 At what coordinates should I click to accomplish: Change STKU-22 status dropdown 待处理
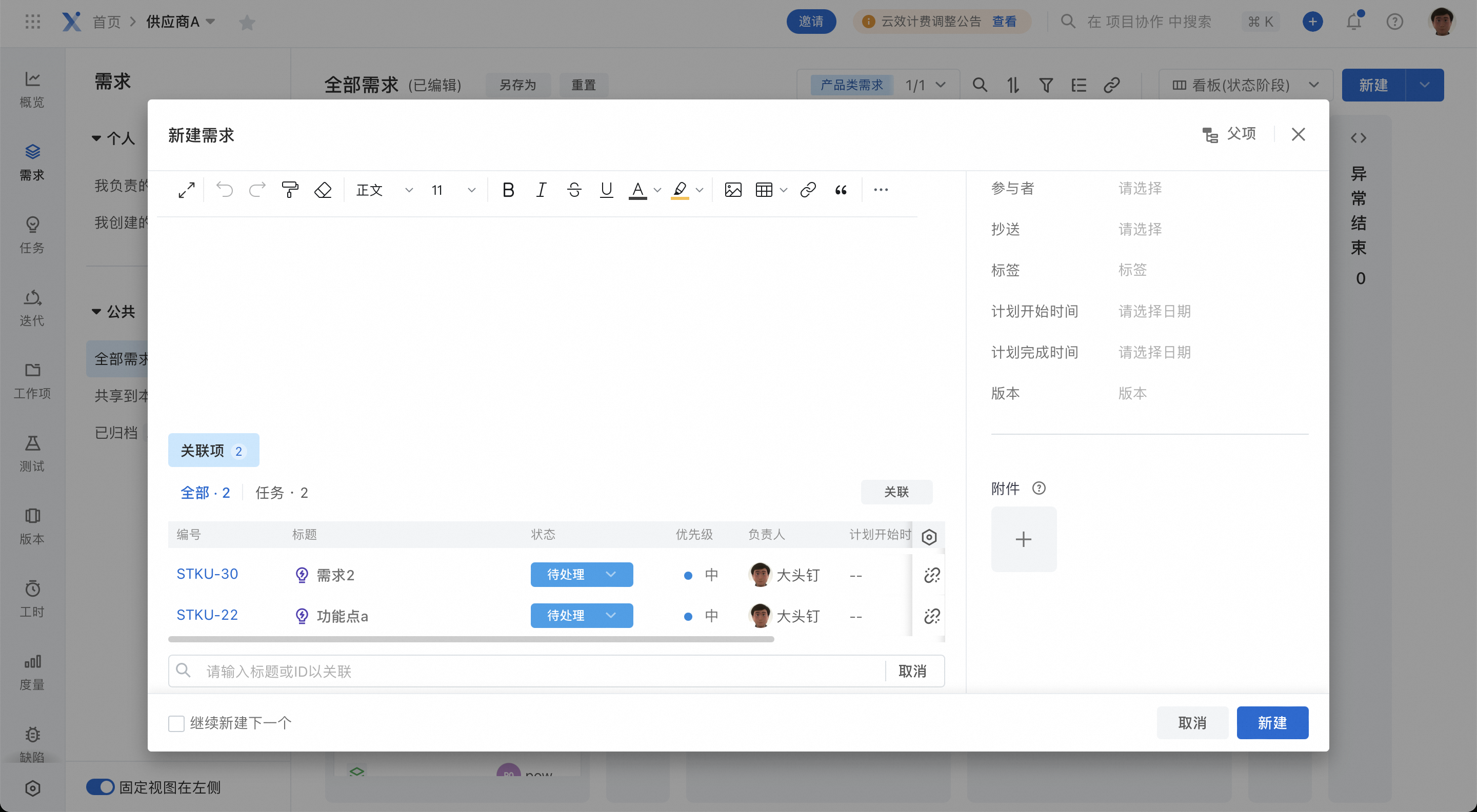tap(582, 616)
